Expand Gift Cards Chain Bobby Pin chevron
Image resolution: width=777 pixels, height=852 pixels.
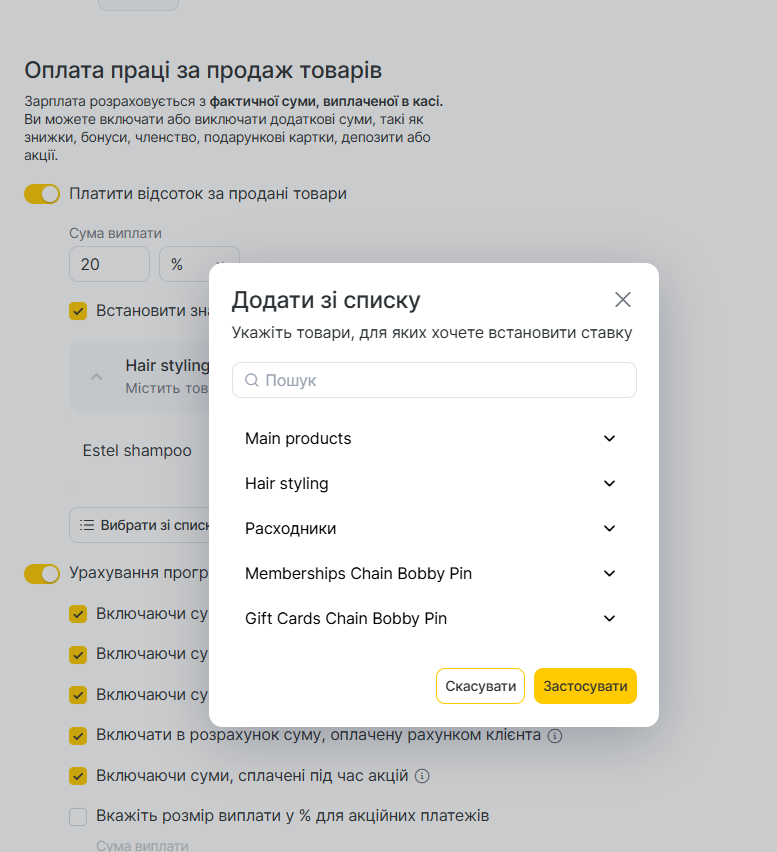(x=610, y=619)
